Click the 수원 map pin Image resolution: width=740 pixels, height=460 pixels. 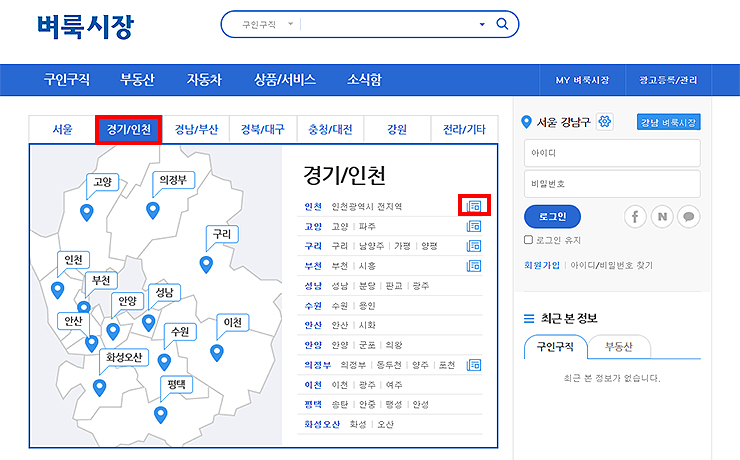pyautogui.click(x=164, y=362)
